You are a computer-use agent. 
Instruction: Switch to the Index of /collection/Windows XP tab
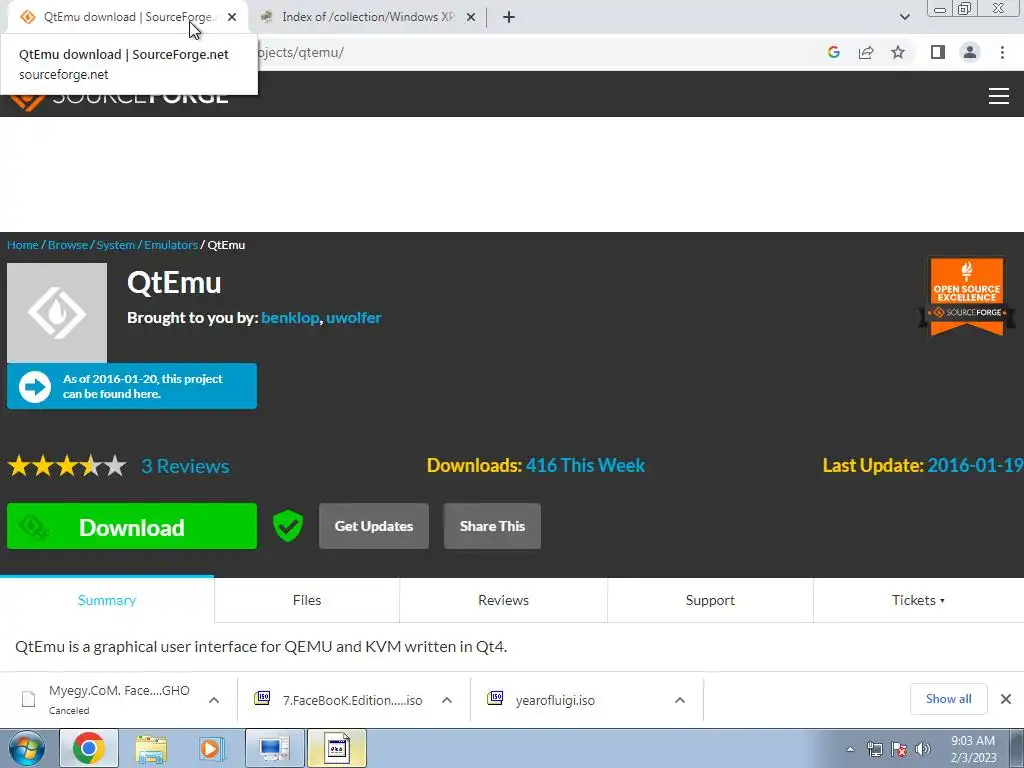(x=368, y=17)
